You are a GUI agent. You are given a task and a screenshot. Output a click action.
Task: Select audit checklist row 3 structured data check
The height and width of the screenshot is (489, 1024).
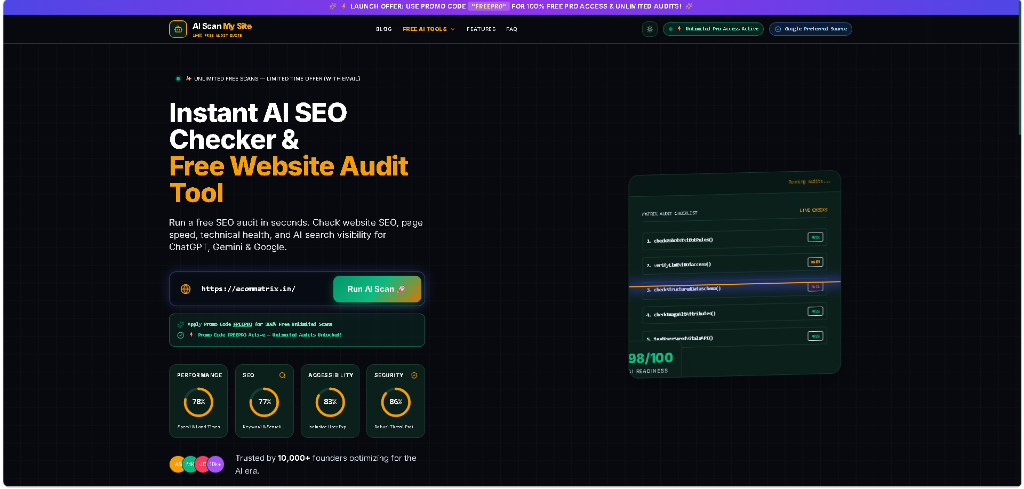[683, 289]
